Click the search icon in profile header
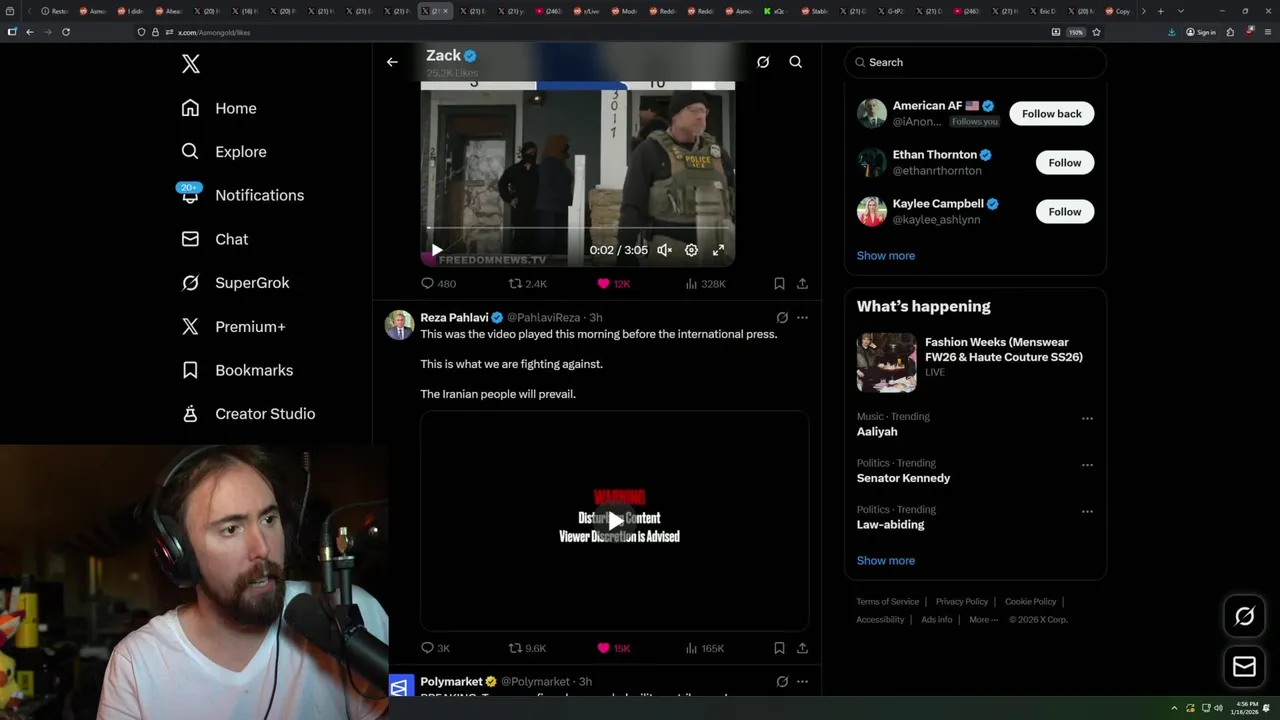Viewport: 1280px width, 720px height. pyautogui.click(x=796, y=62)
